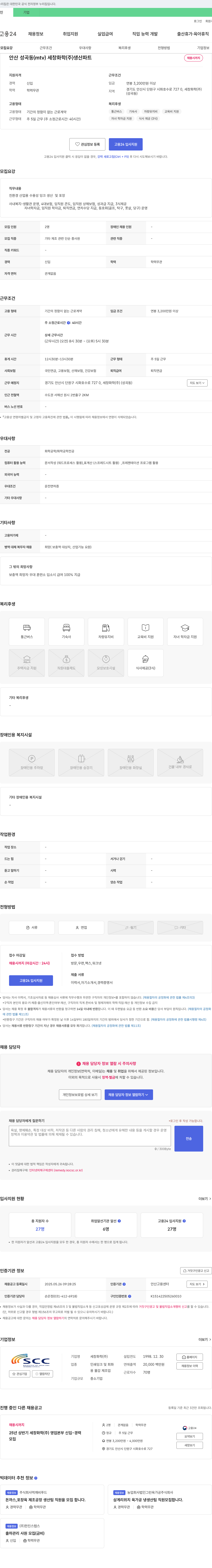Click the 관심정보 등록 heart button

click(87, 144)
